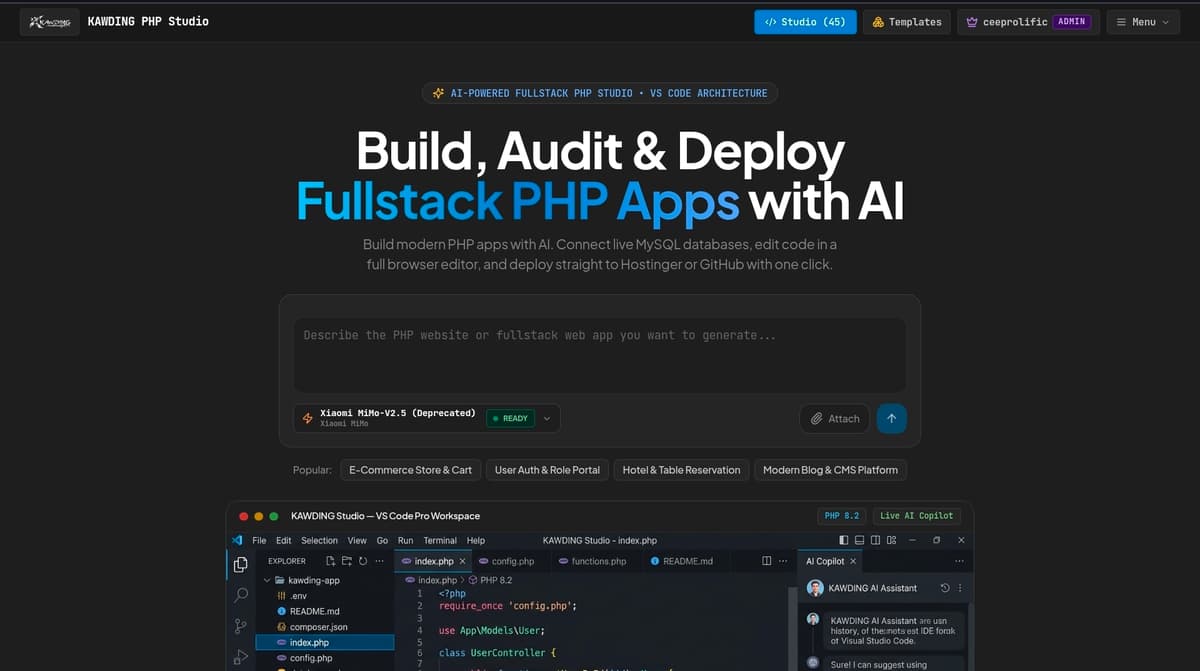The image size is (1200, 671).
Task: Open the Help menu
Action: (x=476, y=540)
